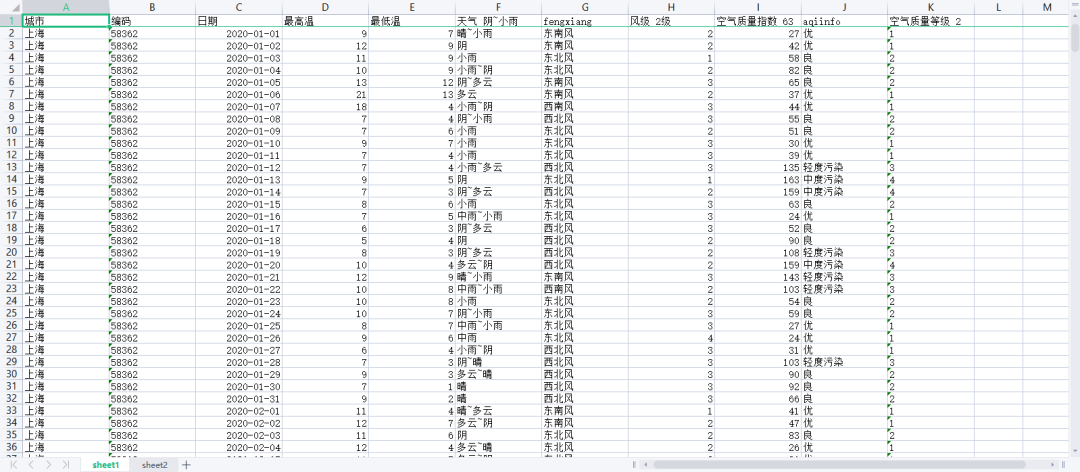
Task: Click the first sheet navigation arrow
Action: (x=15, y=465)
